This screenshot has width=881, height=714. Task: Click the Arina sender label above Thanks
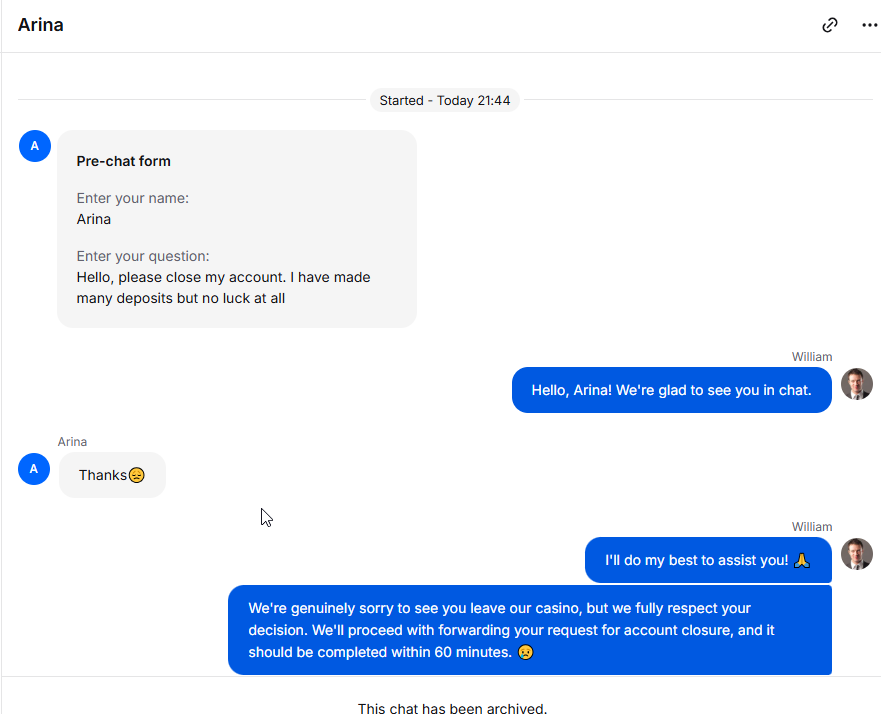[x=72, y=442]
